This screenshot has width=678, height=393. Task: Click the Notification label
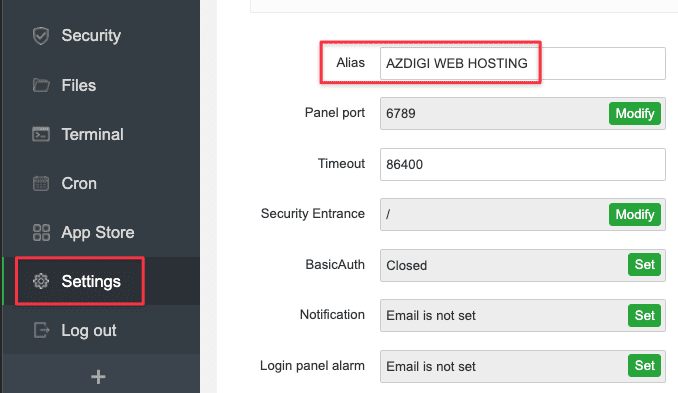point(332,314)
